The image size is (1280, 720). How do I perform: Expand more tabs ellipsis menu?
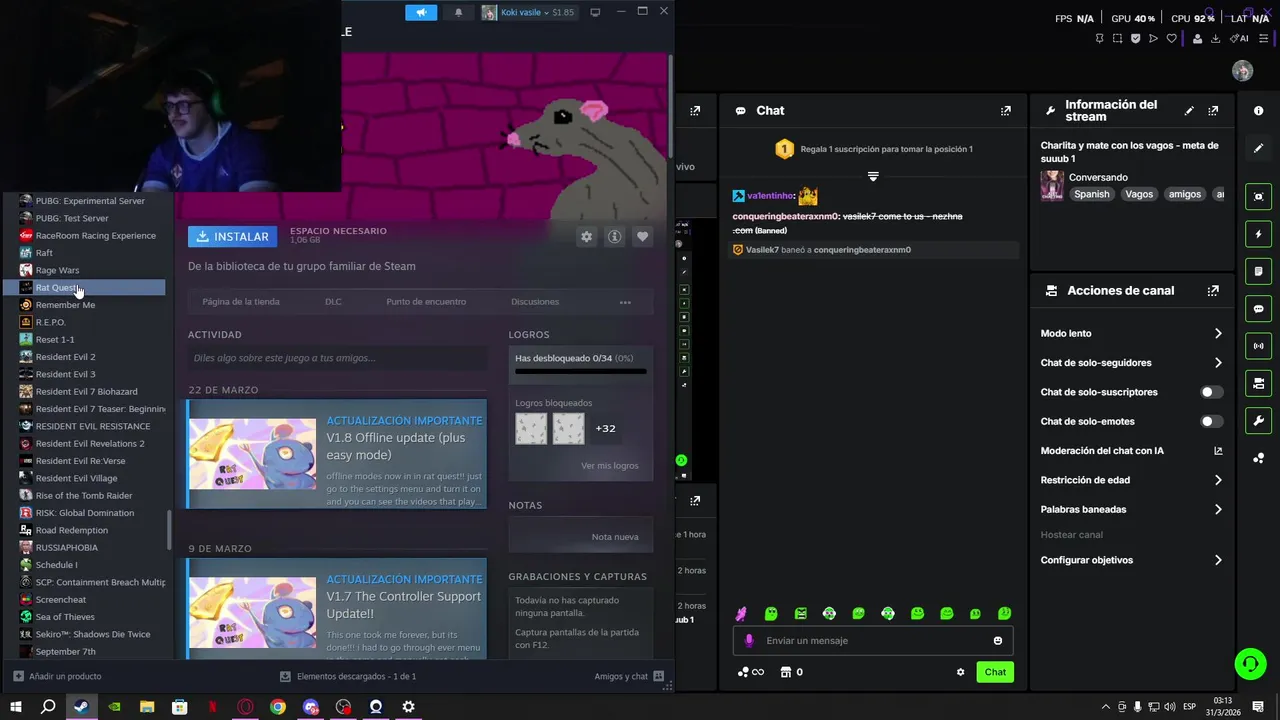(x=625, y=302)
